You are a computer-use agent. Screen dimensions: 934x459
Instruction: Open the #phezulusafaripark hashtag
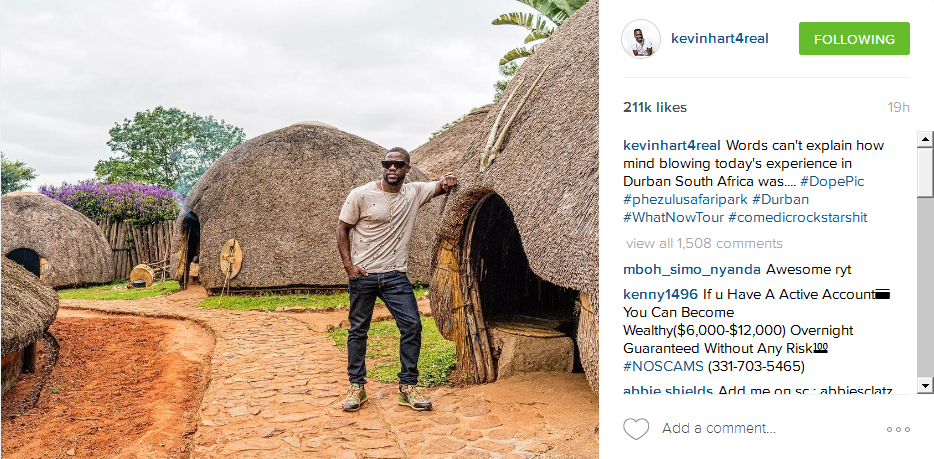pos(684,199)
